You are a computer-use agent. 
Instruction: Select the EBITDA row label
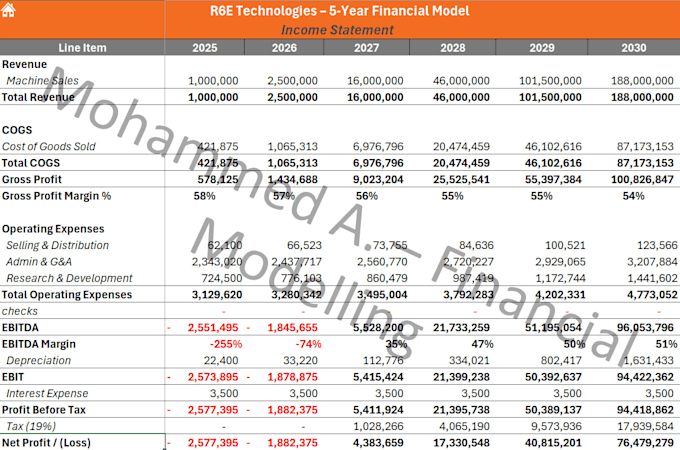(20, 328)
